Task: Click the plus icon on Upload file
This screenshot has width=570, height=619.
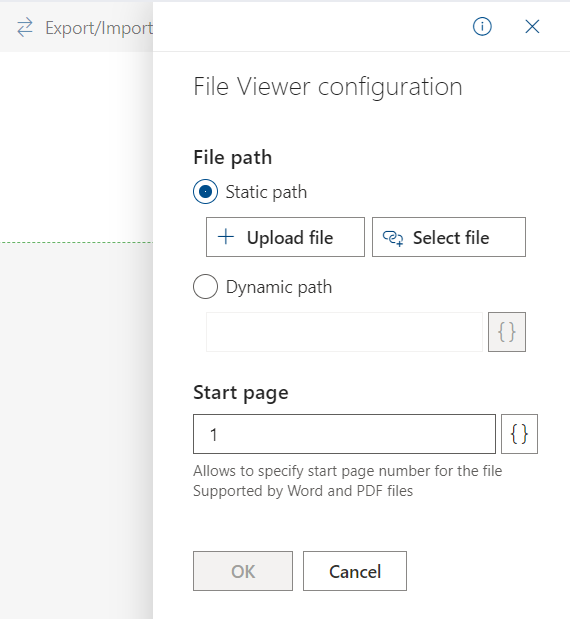Action: coord(226,237)
